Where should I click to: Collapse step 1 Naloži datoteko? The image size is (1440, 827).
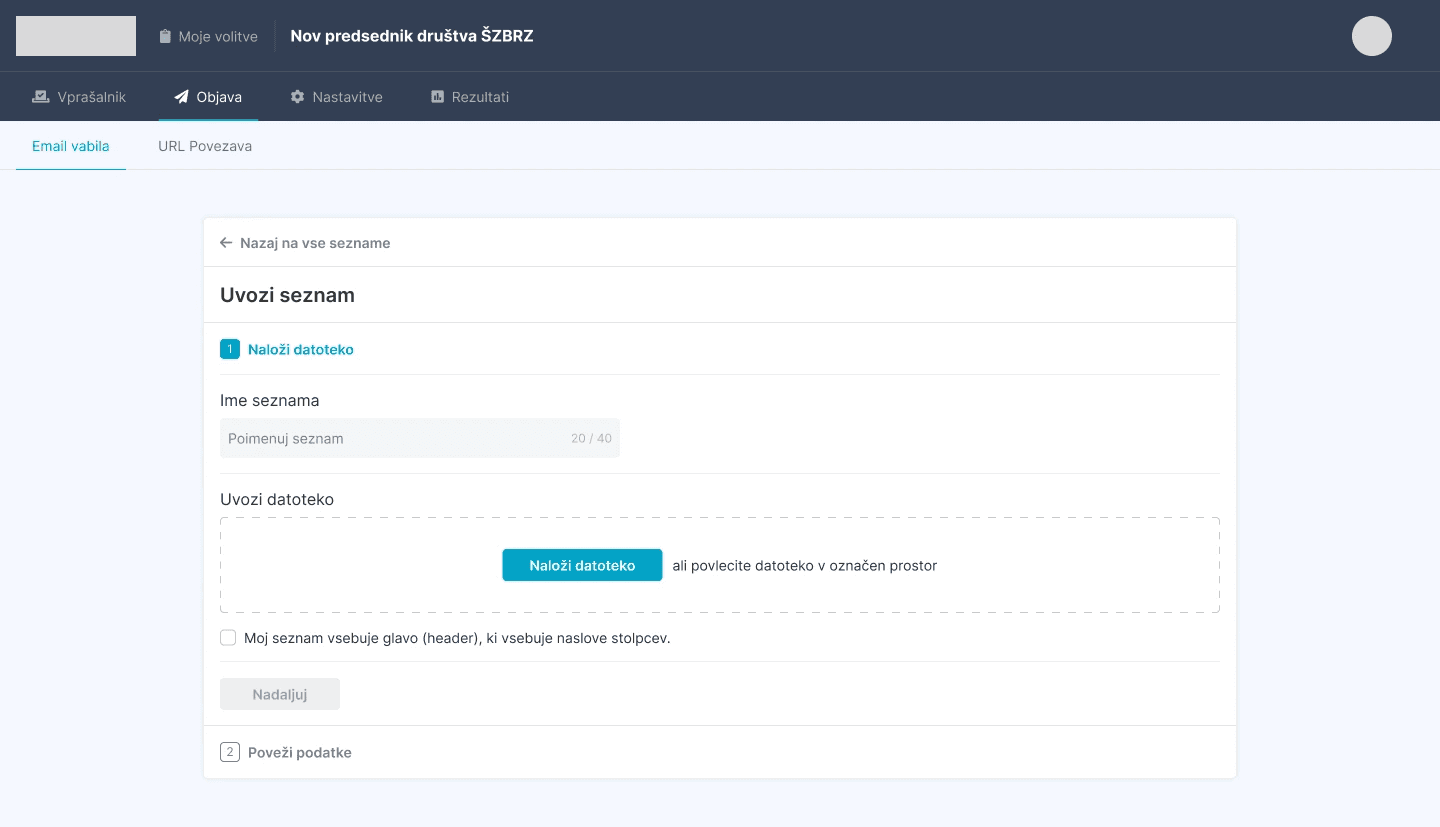(301, 349)
